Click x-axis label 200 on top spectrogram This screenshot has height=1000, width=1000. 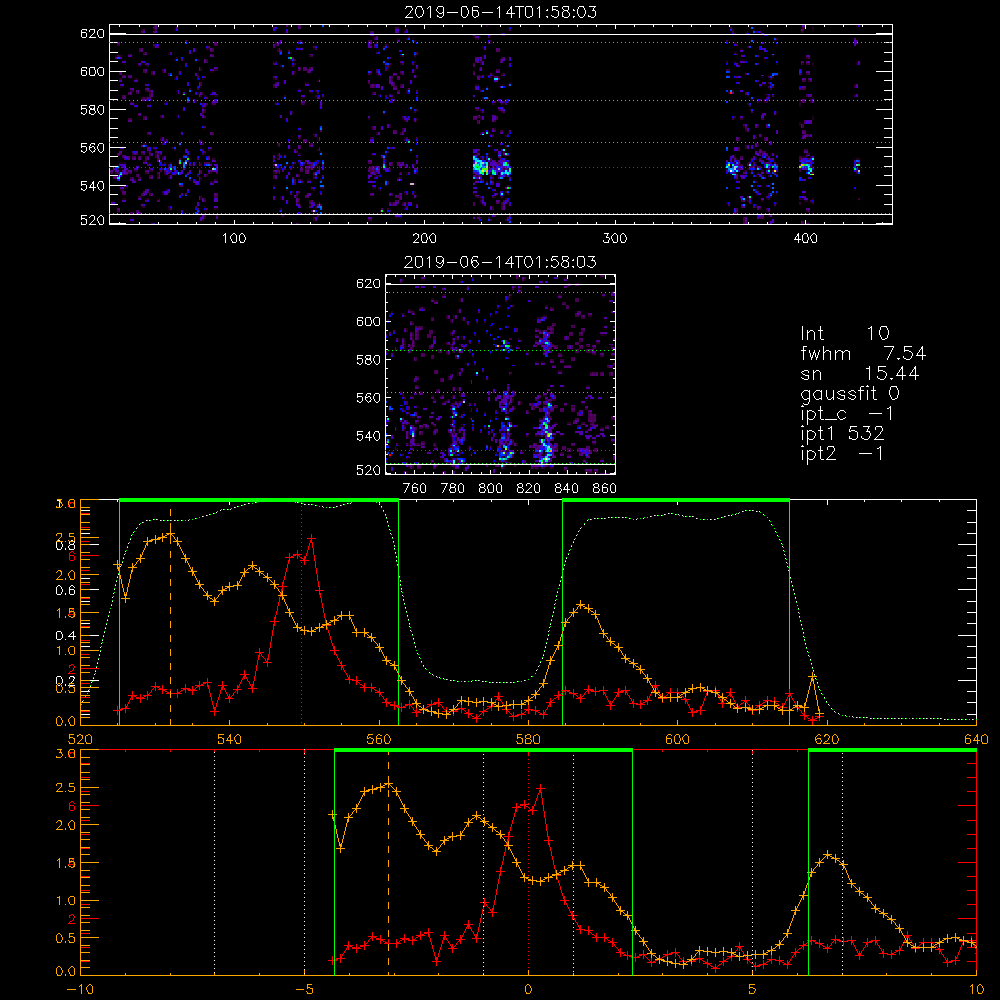(x=424, y=239)
